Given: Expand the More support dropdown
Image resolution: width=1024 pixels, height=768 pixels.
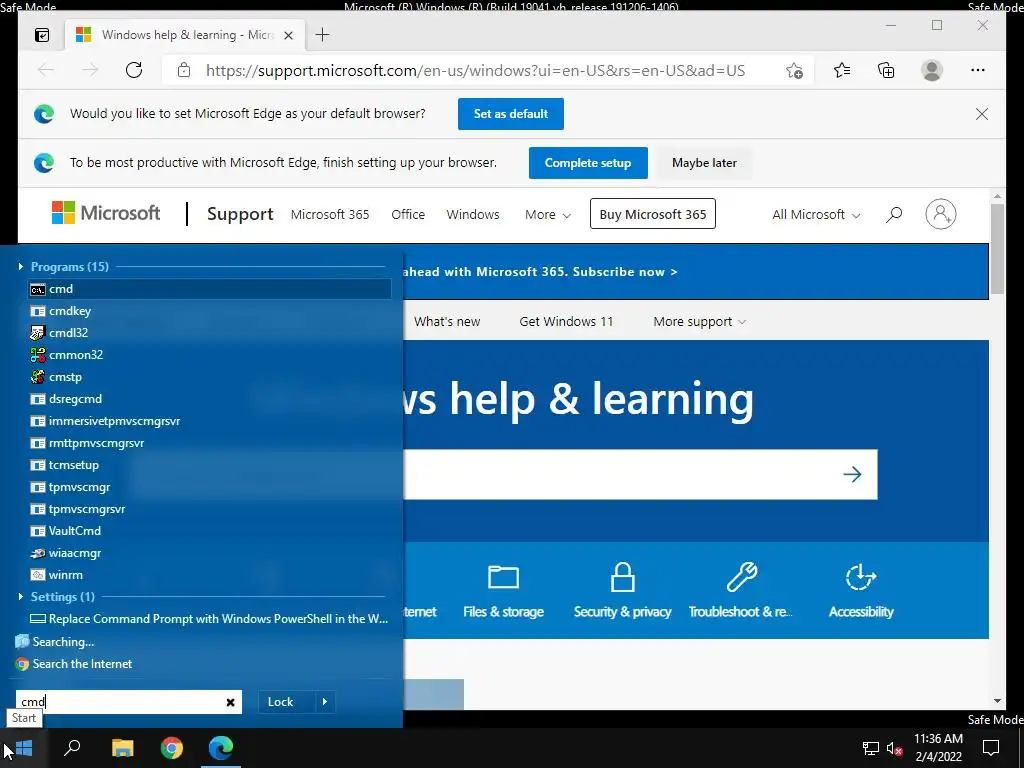Looking at the screenshot, I should [699, 321].
